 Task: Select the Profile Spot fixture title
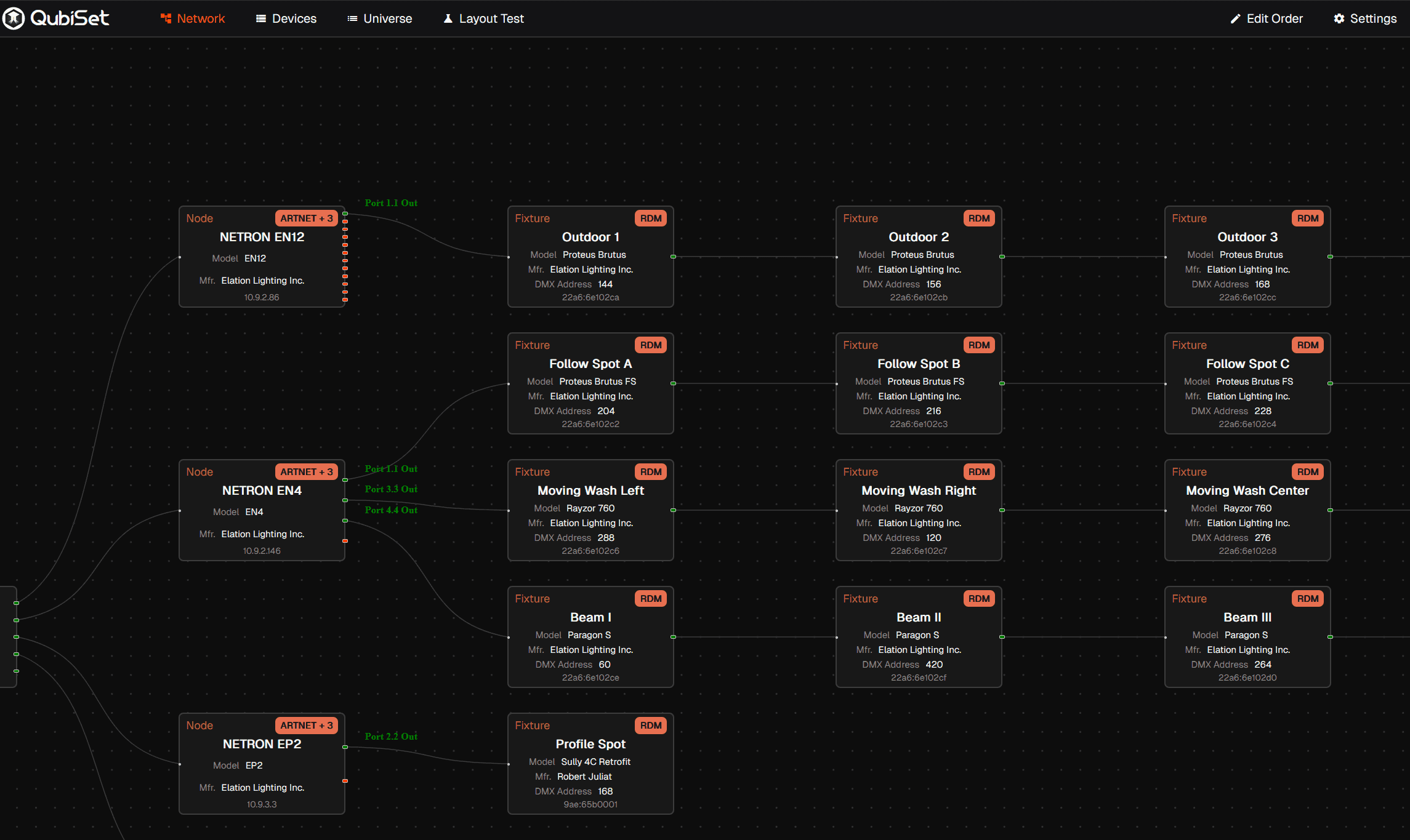590,744
